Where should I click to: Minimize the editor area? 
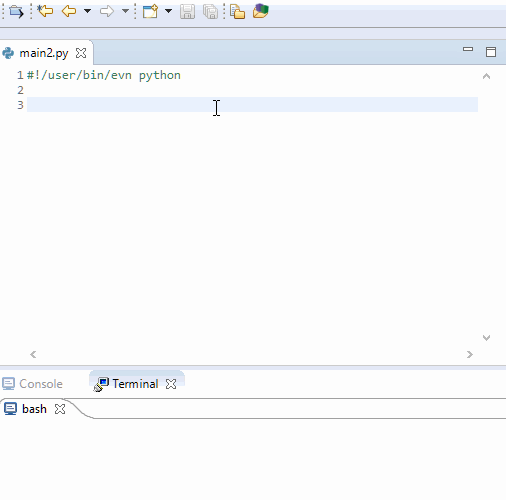pos(468,49)
